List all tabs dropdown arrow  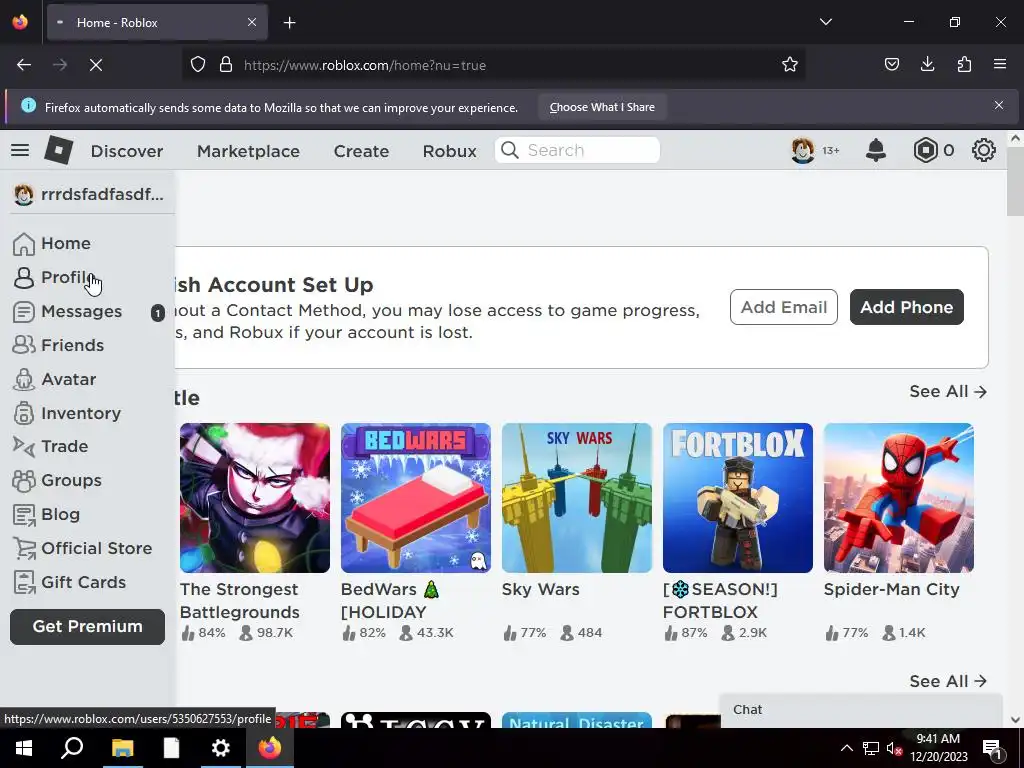(825, 22)
